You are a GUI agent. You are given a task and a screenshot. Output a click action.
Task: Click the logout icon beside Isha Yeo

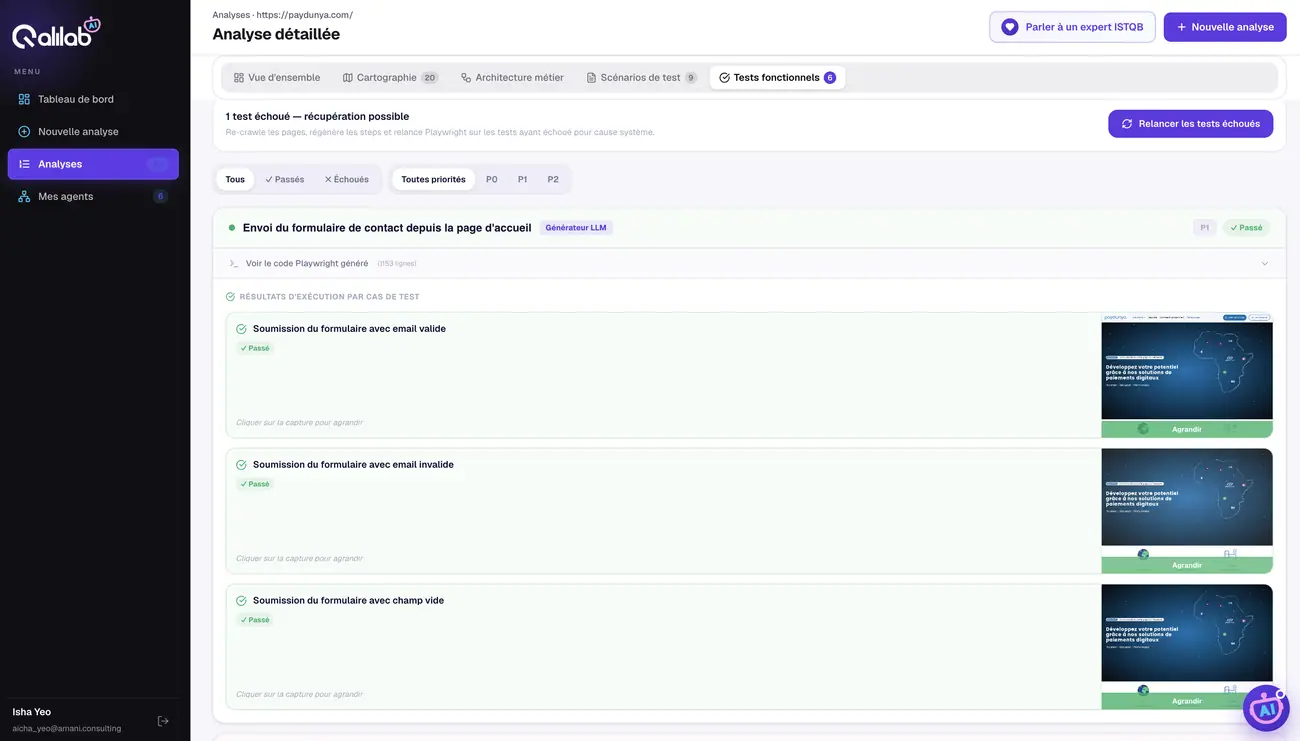click(163, 721)
